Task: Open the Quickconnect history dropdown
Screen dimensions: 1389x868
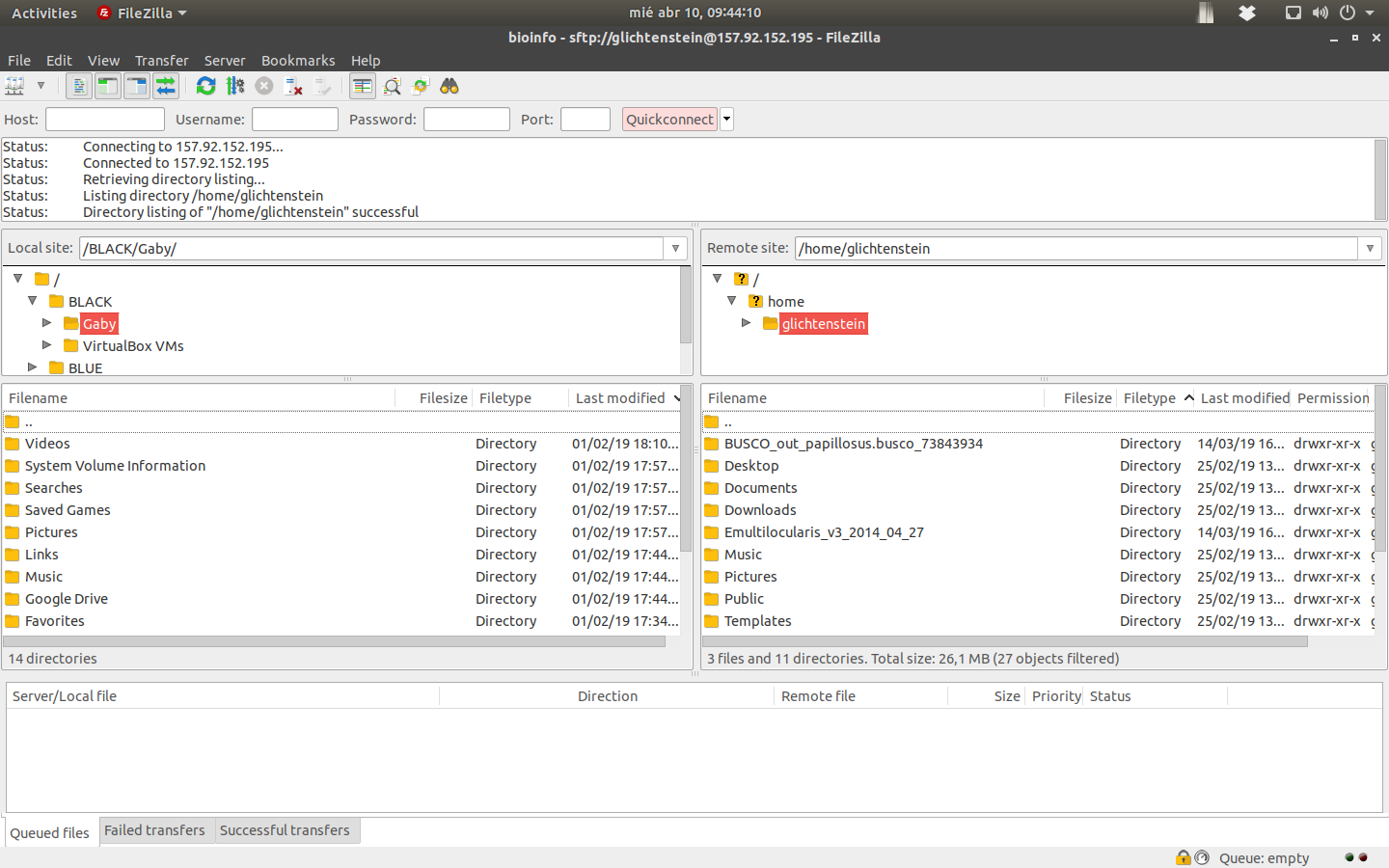Action: [727, 119]
